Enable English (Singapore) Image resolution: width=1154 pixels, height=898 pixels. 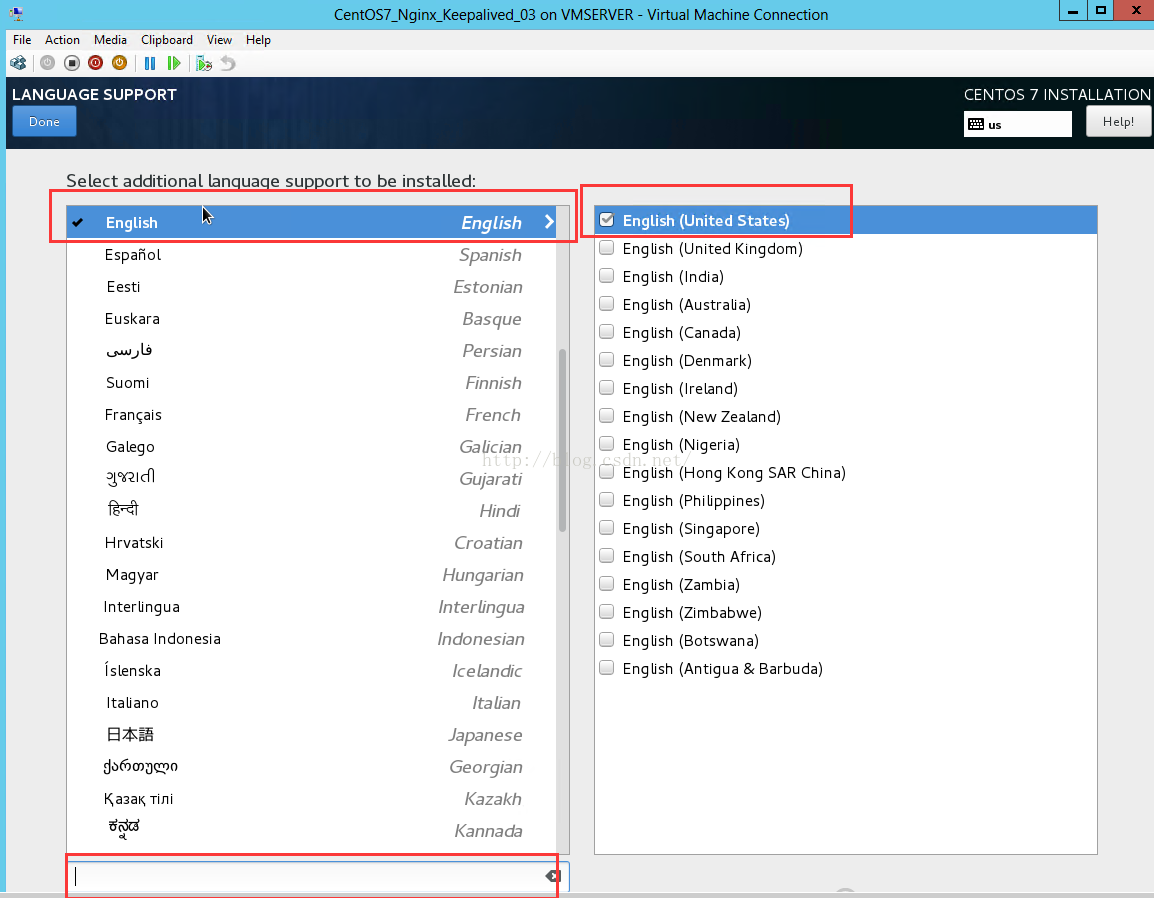point(606,527)
